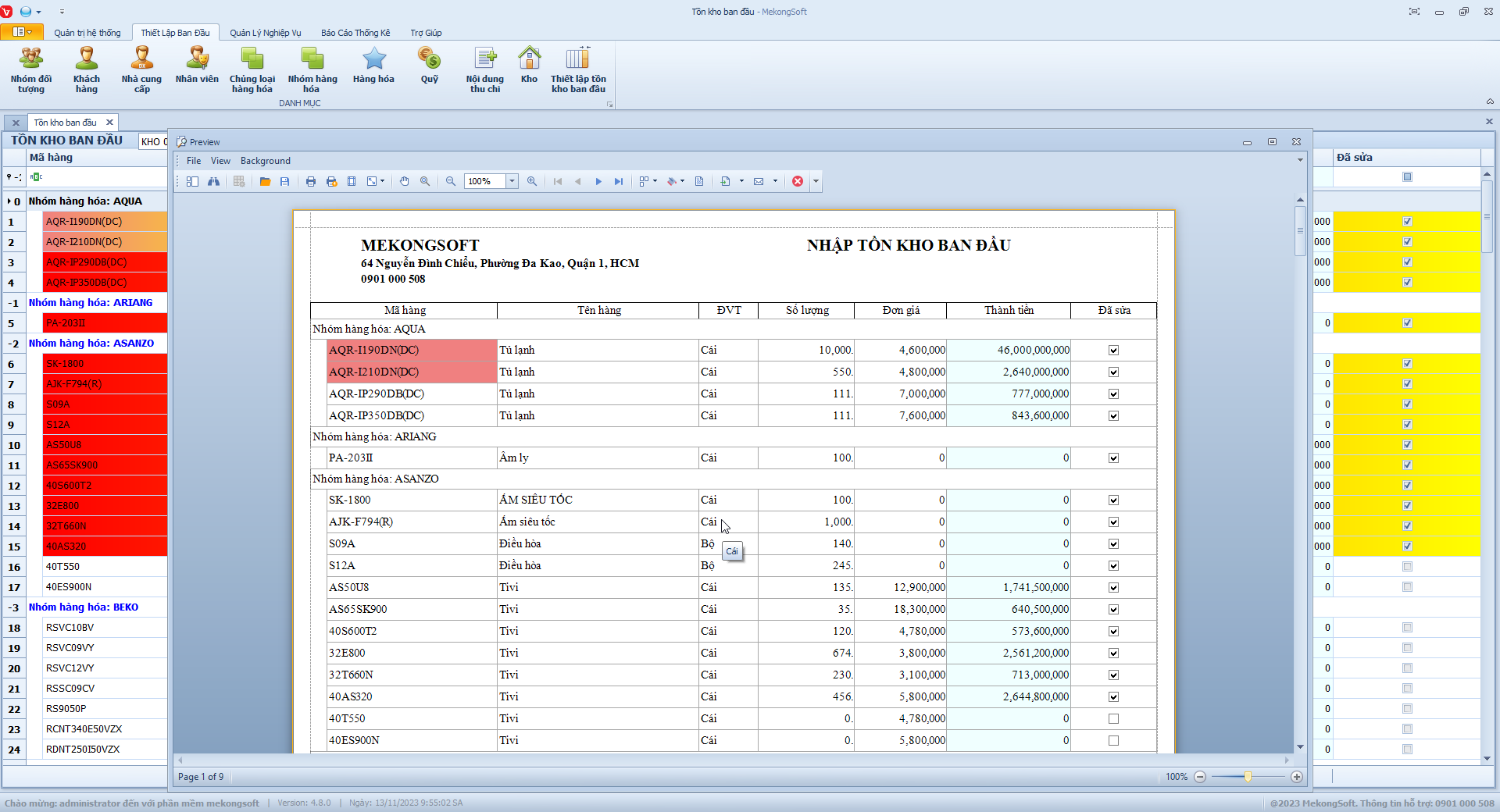1500x812 pixels.
Task: Expand the export document dropdown arrow
Action: pyautogui.click(x=741, y=181)
